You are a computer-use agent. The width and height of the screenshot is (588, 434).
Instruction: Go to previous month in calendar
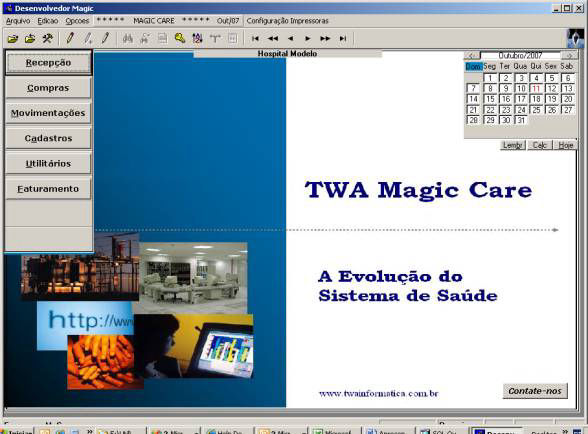[x=472, y=56]
